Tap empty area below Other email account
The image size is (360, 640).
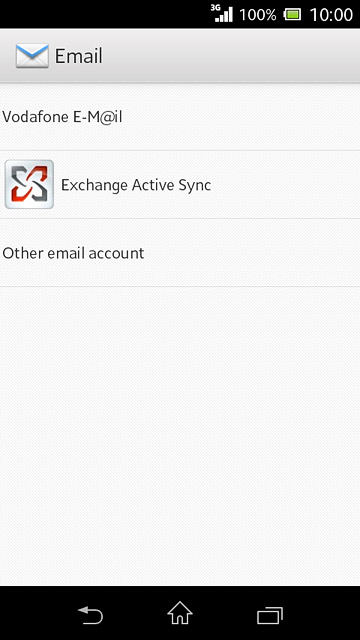coord(180,436)
